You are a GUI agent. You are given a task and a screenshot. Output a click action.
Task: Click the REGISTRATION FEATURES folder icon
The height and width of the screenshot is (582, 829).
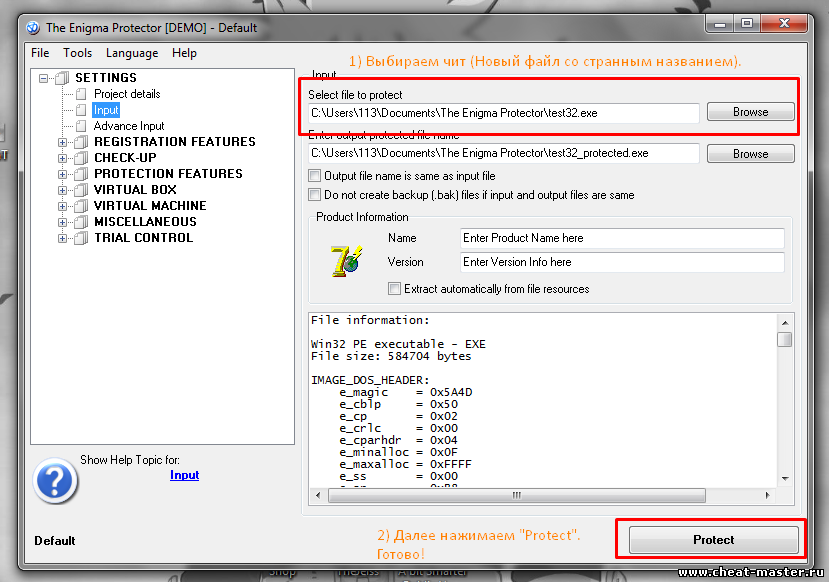[81, 142]
